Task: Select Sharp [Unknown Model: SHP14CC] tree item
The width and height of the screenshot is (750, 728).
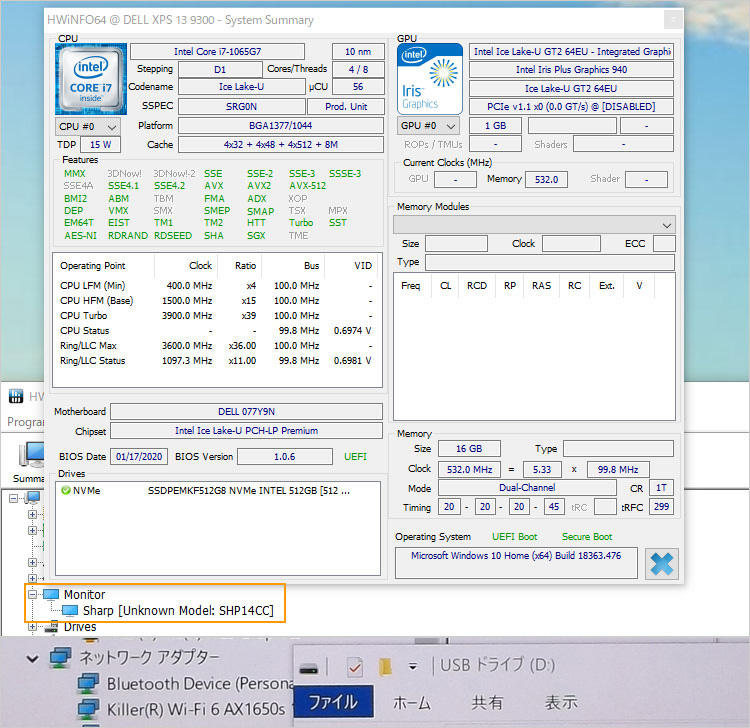Action: click(x=178, y=611)
